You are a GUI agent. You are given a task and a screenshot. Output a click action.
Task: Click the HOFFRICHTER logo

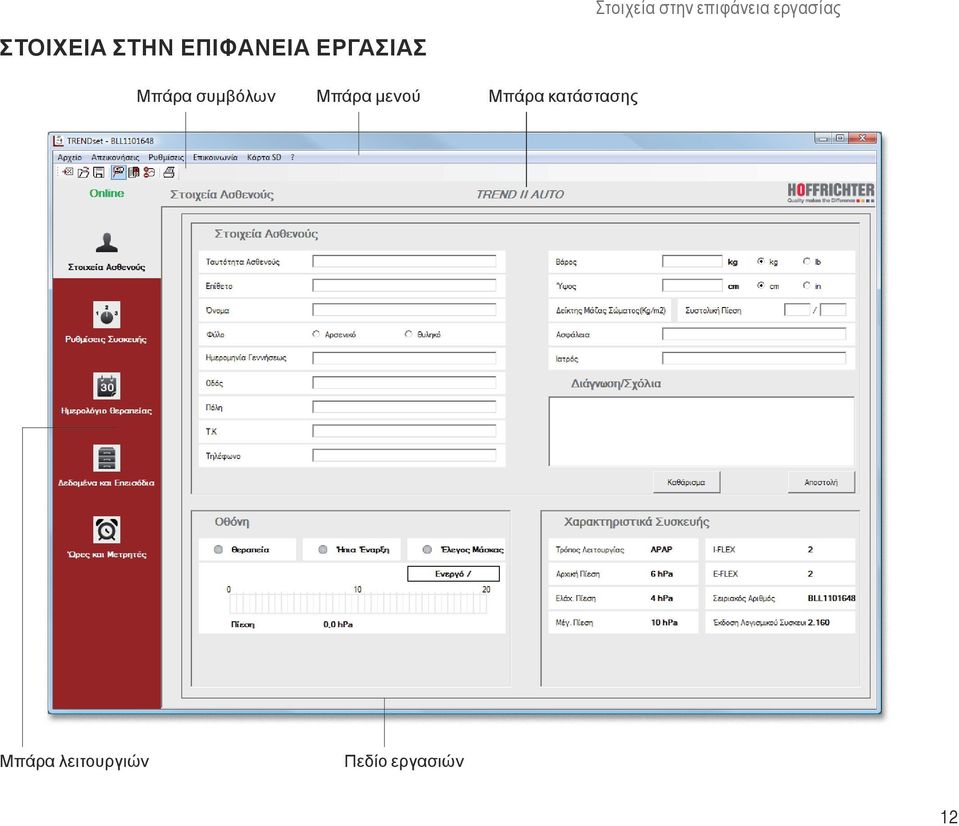pos(831,193)
